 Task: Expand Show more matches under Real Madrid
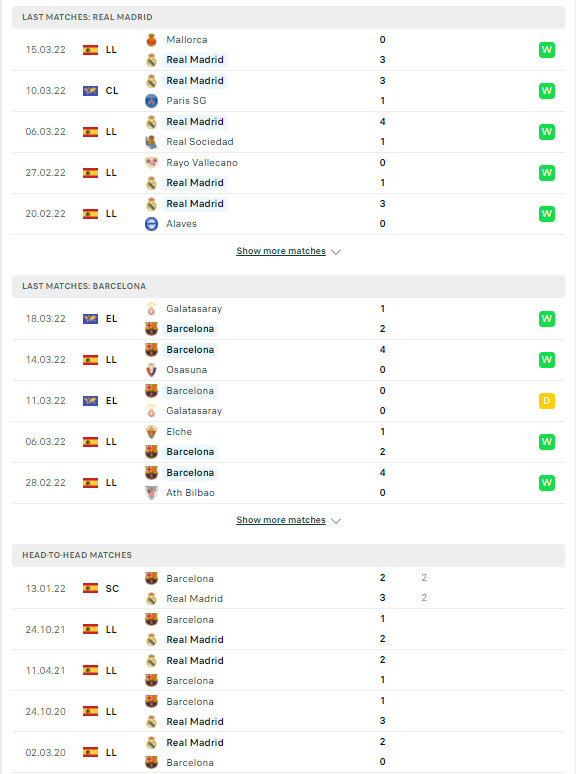pos(281,251)
